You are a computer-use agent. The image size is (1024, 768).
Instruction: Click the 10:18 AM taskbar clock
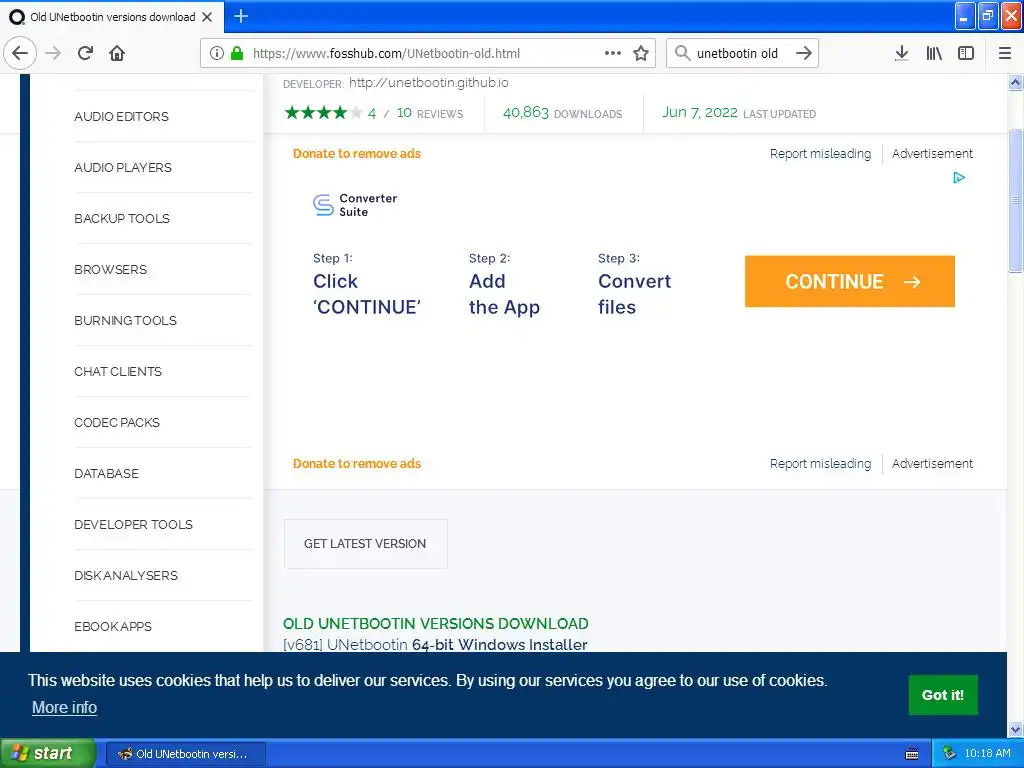[x=987, y=754]
